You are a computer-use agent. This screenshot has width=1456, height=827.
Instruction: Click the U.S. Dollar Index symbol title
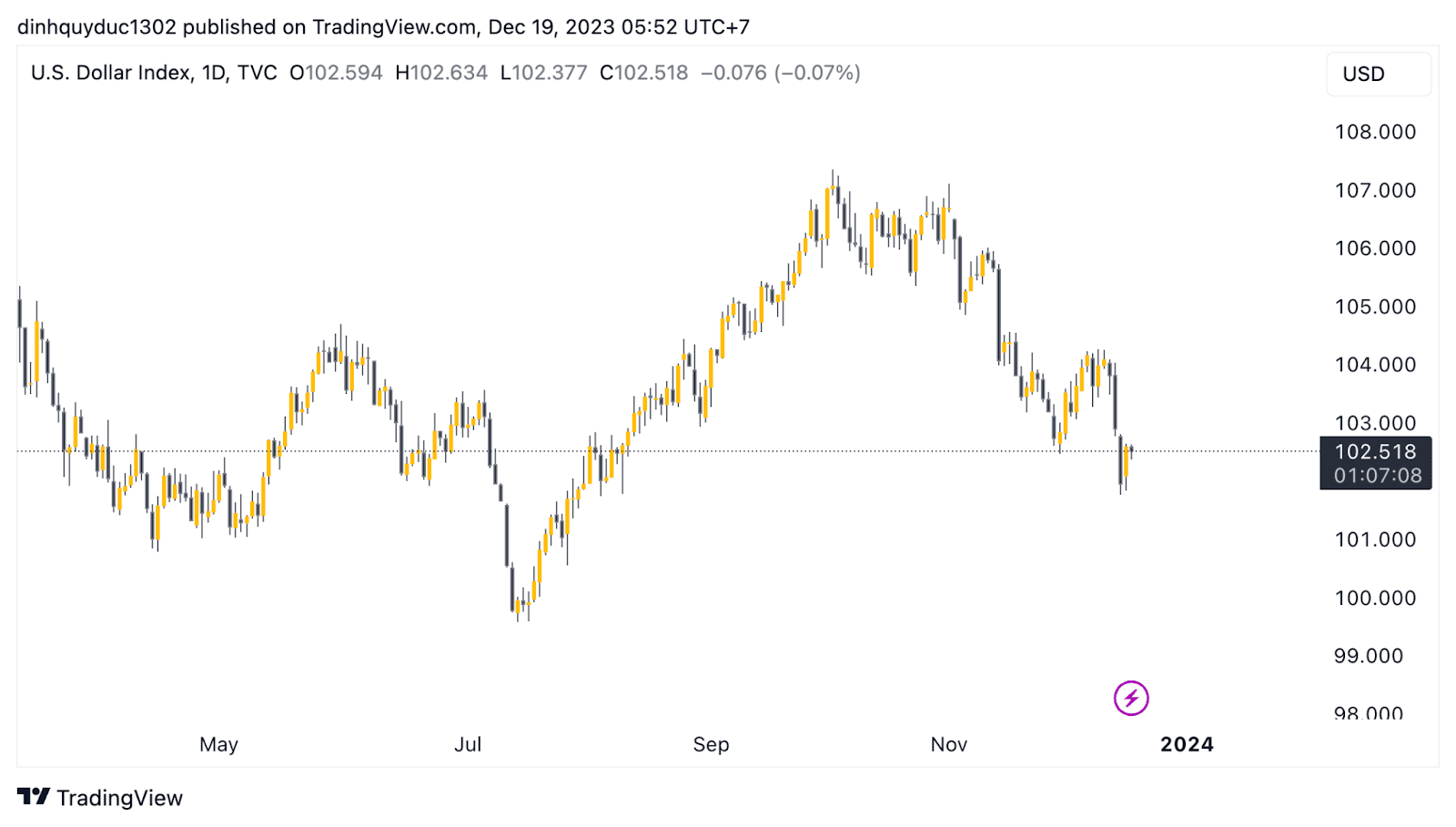pos(112,73)
